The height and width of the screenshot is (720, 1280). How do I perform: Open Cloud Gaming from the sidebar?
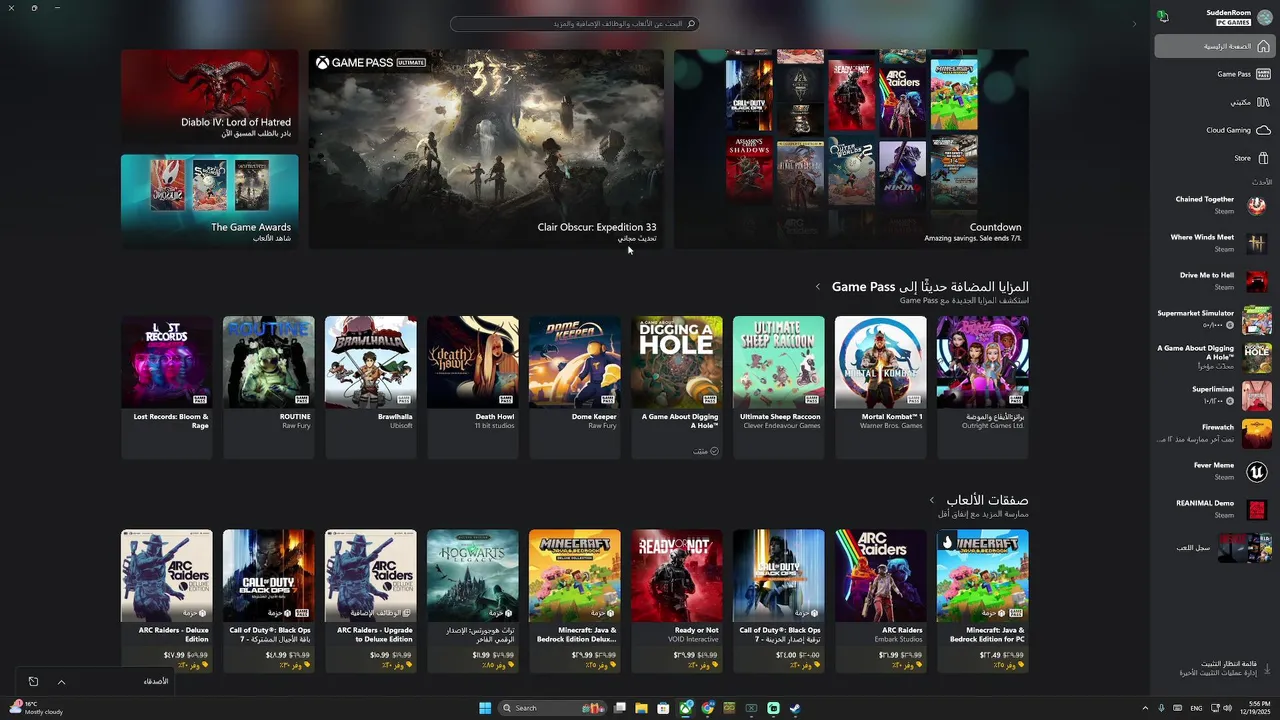click(1214, 130)
